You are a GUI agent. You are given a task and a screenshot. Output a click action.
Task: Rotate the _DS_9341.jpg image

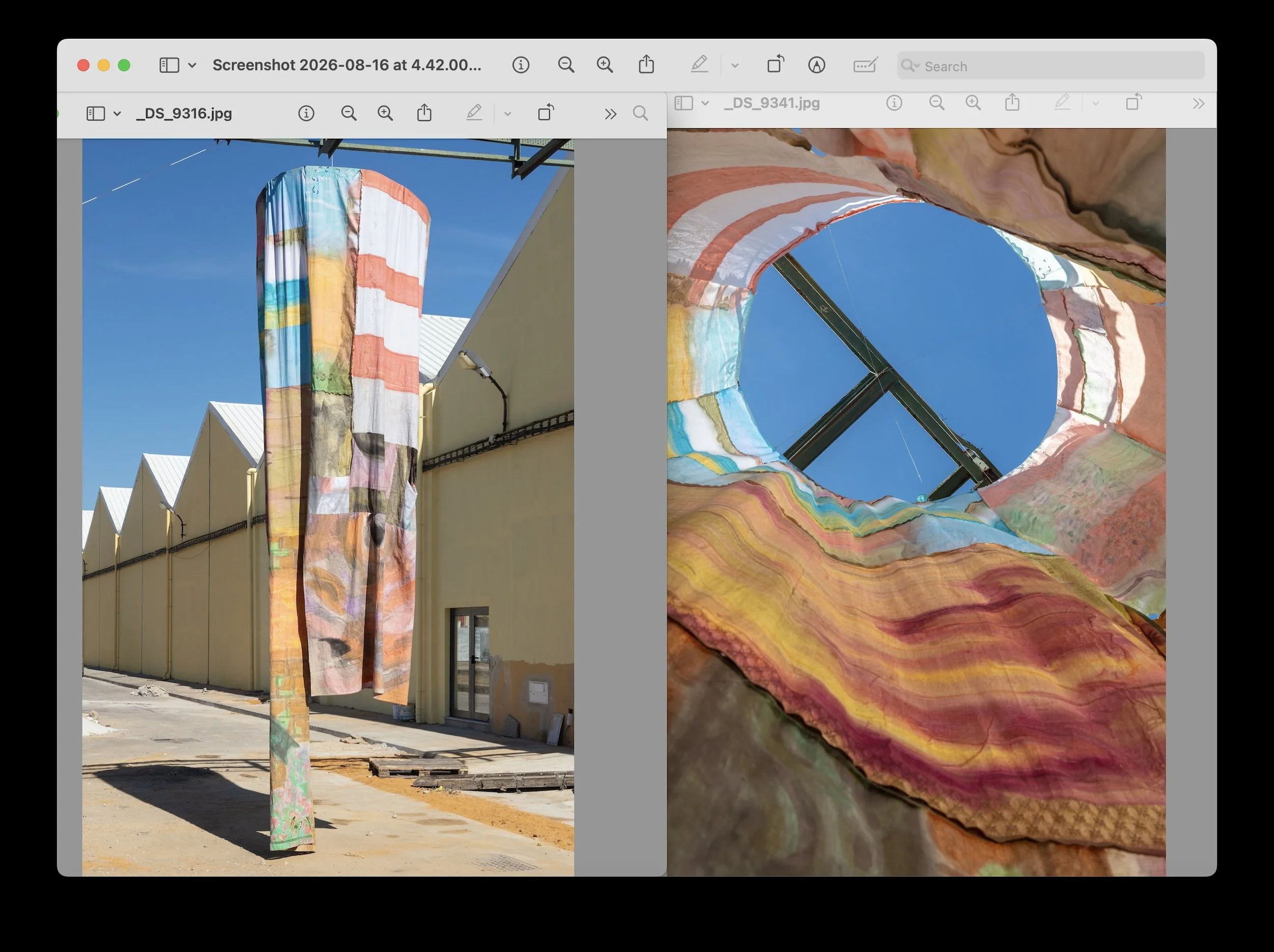(x=1134, y=102)
